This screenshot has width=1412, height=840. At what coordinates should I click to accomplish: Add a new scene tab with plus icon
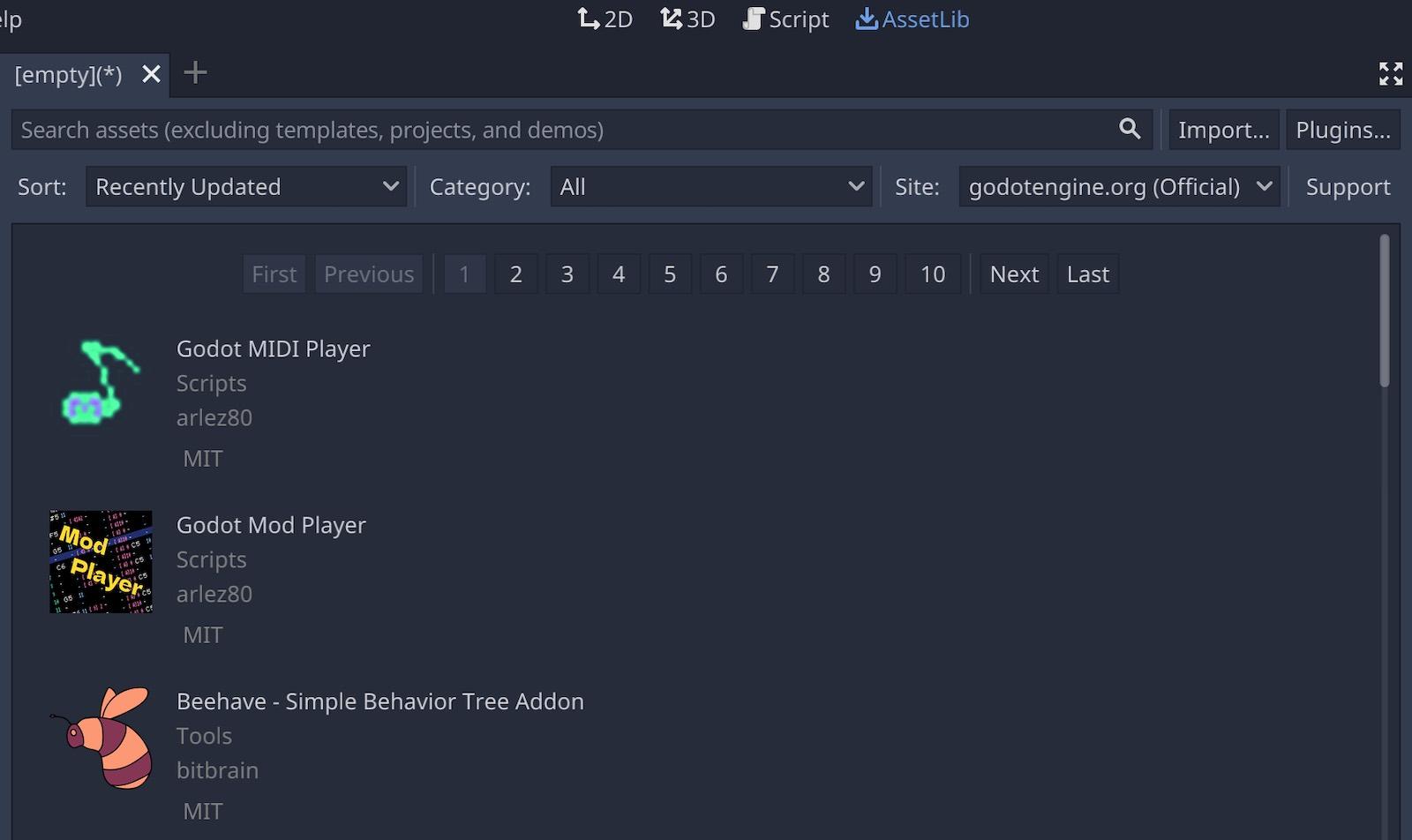tap(195, 72)
